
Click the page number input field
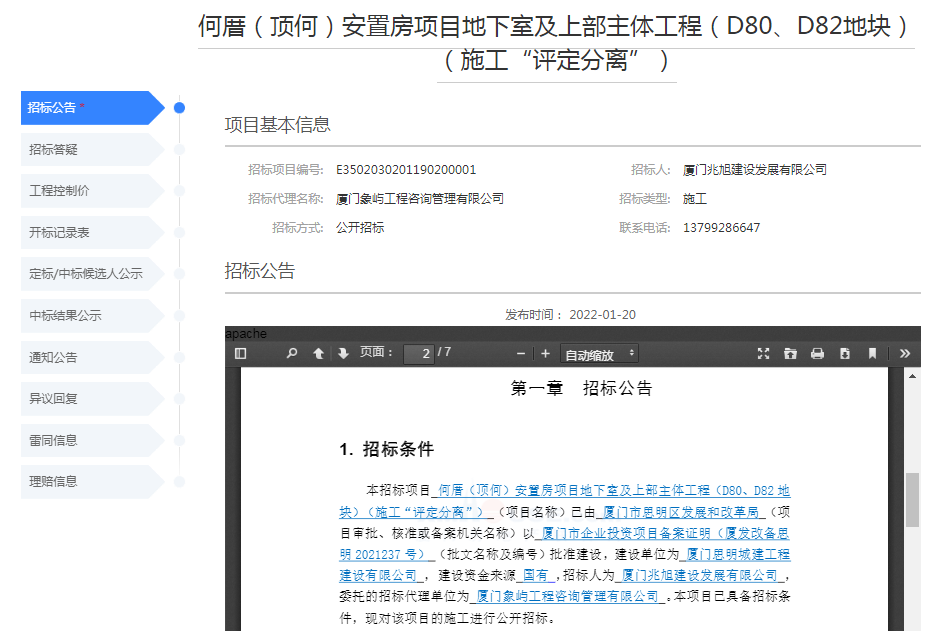click(x=418, y=354)
